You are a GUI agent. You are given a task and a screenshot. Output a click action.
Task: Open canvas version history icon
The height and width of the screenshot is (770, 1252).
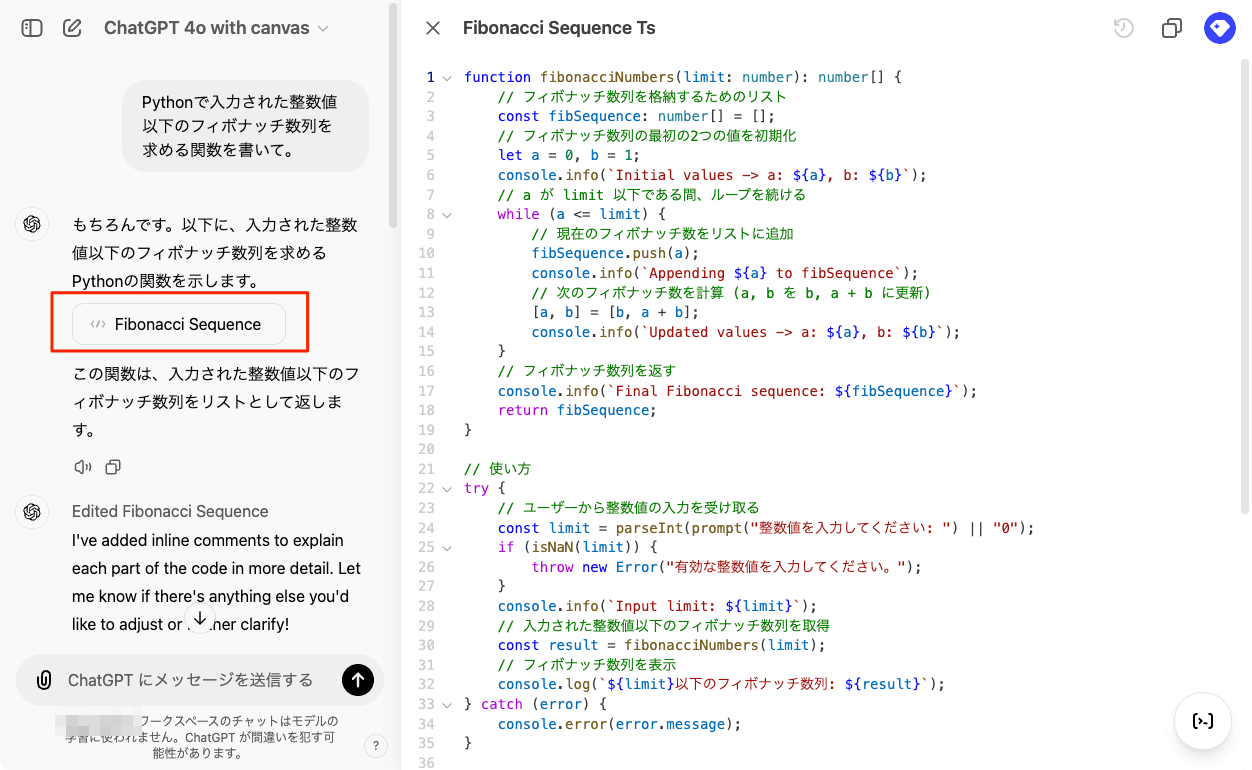coord(1124,28)
